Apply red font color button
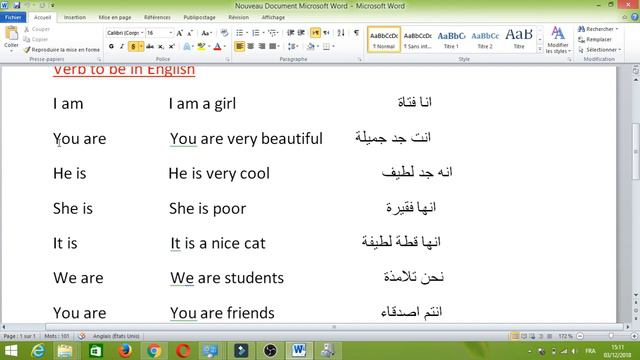 [218, 47]
